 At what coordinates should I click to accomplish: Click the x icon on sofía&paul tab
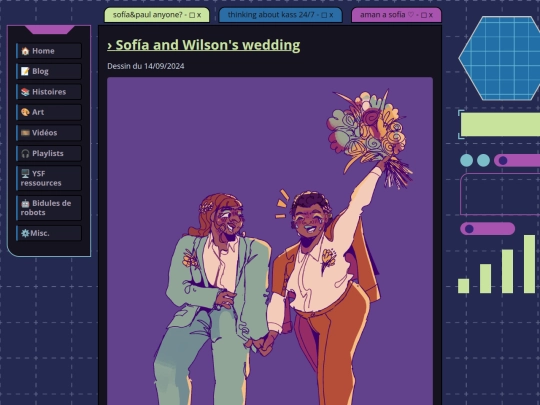coord(199,15)
